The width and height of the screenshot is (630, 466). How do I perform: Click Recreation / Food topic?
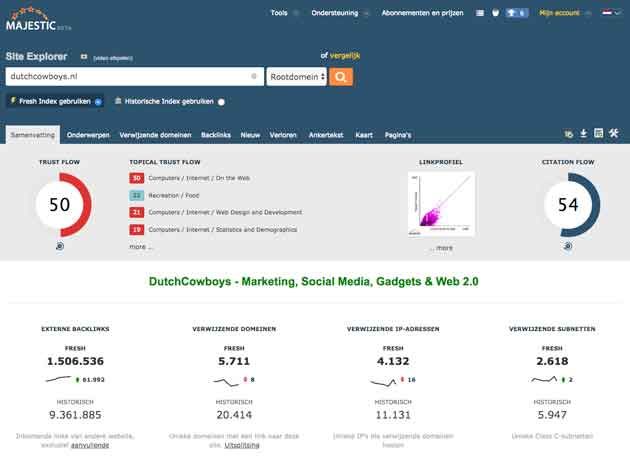(174, 195)
